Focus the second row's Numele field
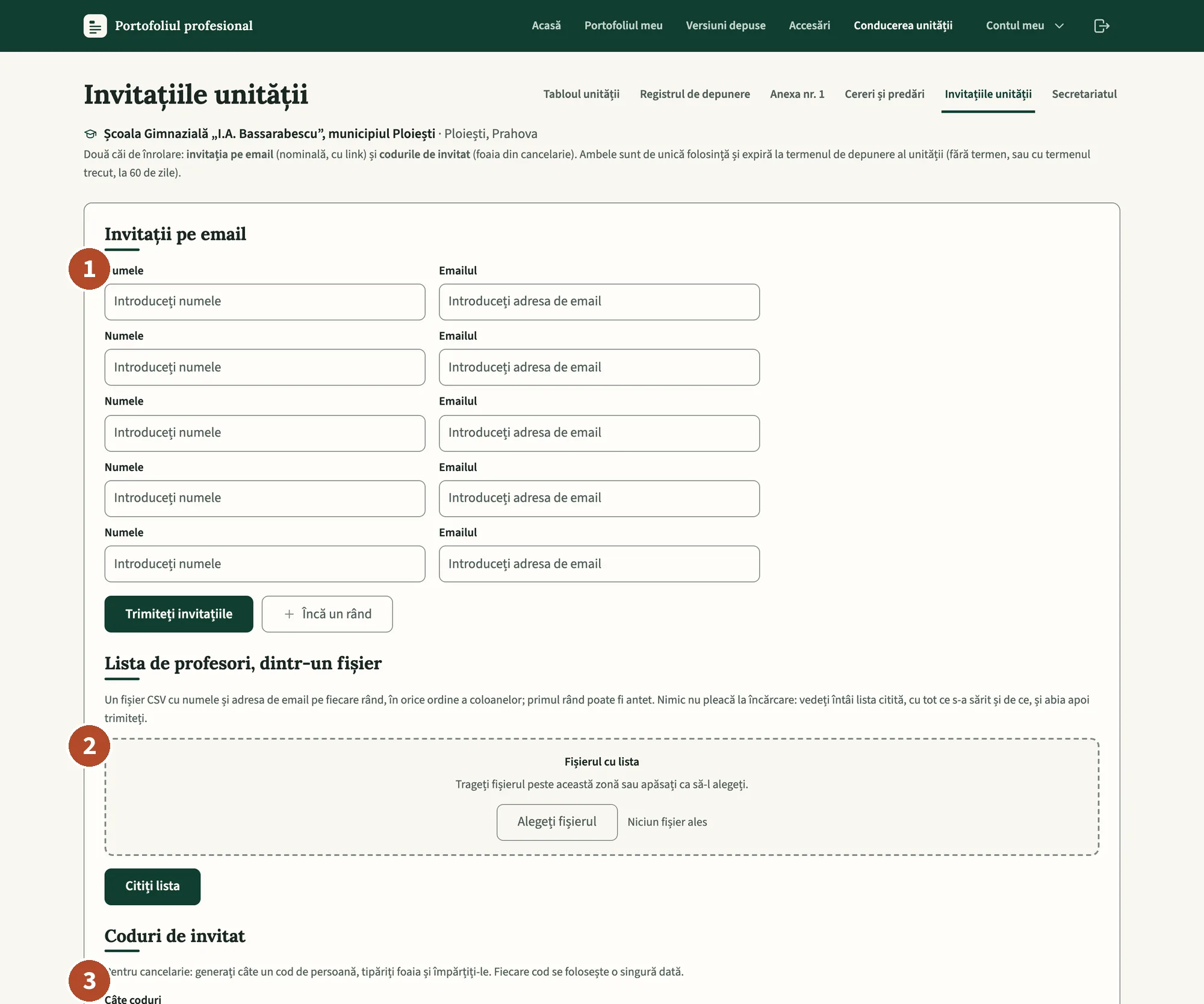The image size is (1204, 1004). click(x=265, y=367)
